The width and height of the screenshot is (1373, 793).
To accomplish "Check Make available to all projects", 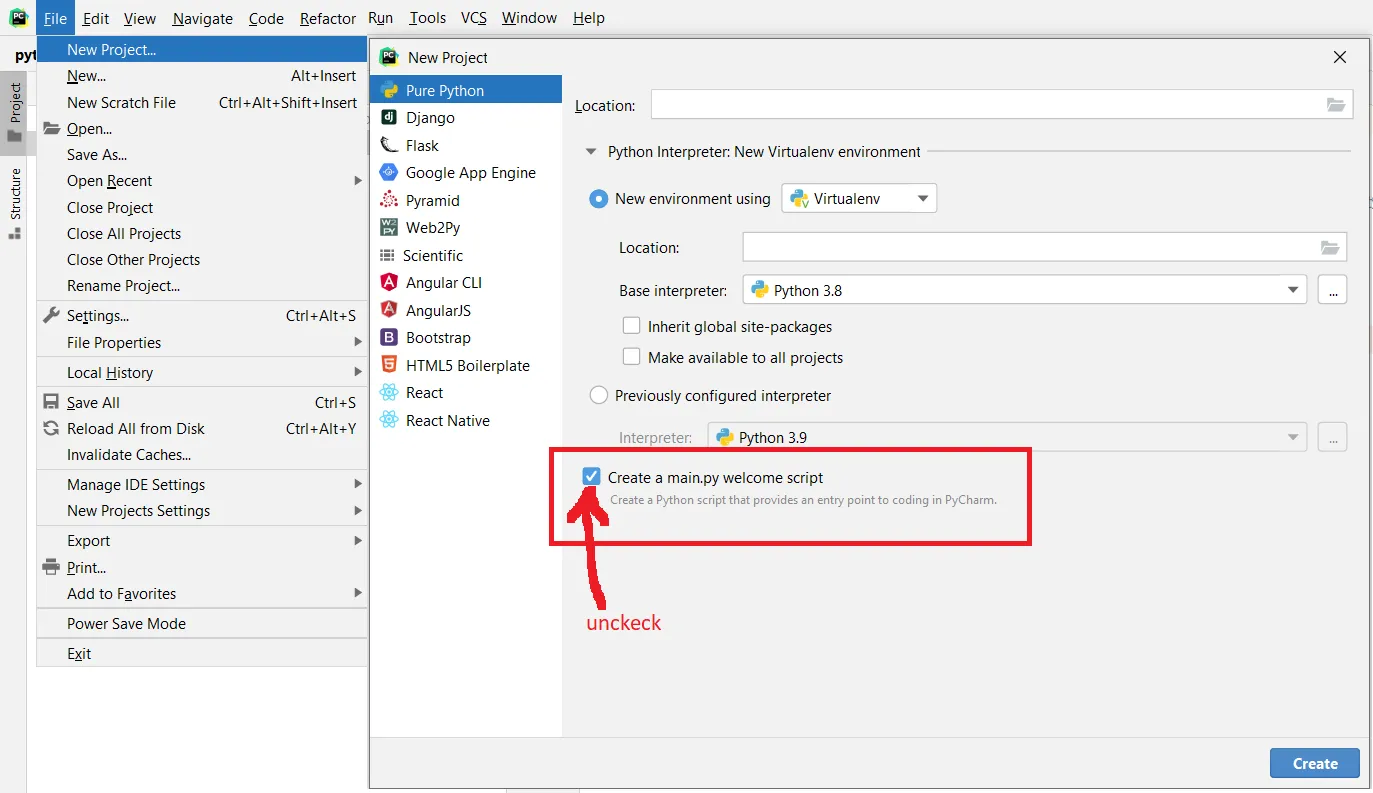I will point(631,357).
